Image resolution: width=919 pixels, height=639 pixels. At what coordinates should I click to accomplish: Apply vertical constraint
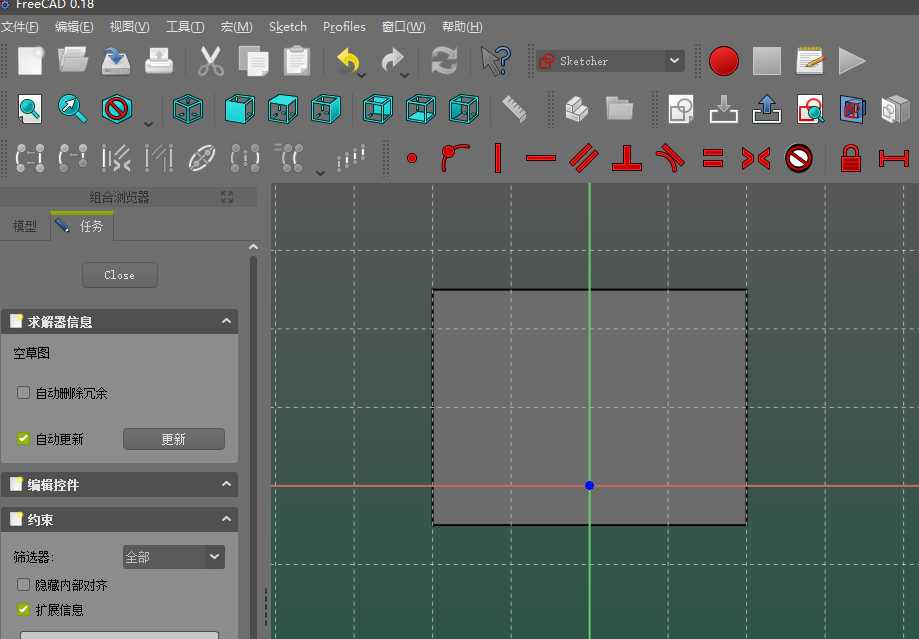coord(498,158)
